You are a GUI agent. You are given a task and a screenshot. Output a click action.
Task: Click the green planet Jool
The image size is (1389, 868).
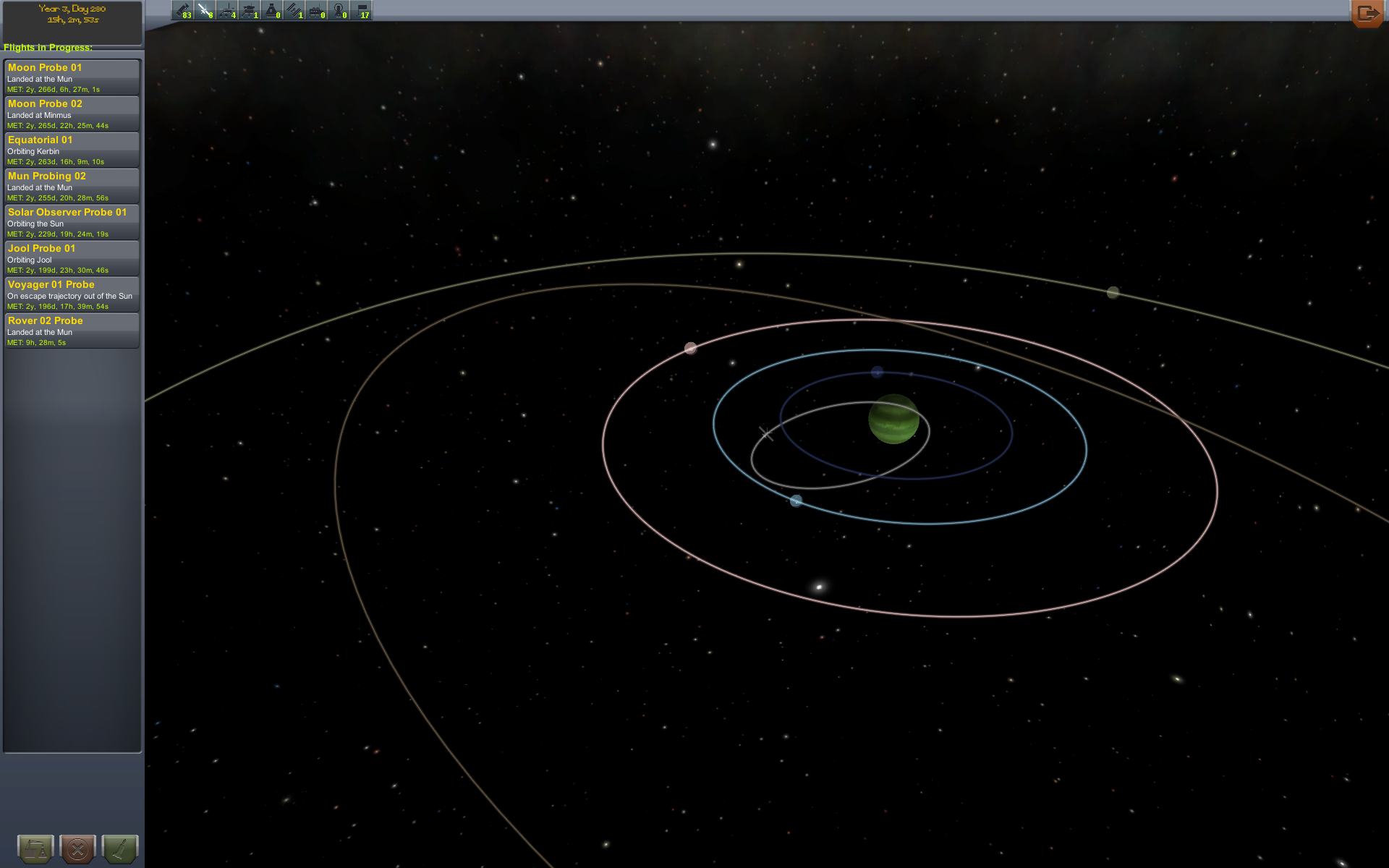coord(893,419)
